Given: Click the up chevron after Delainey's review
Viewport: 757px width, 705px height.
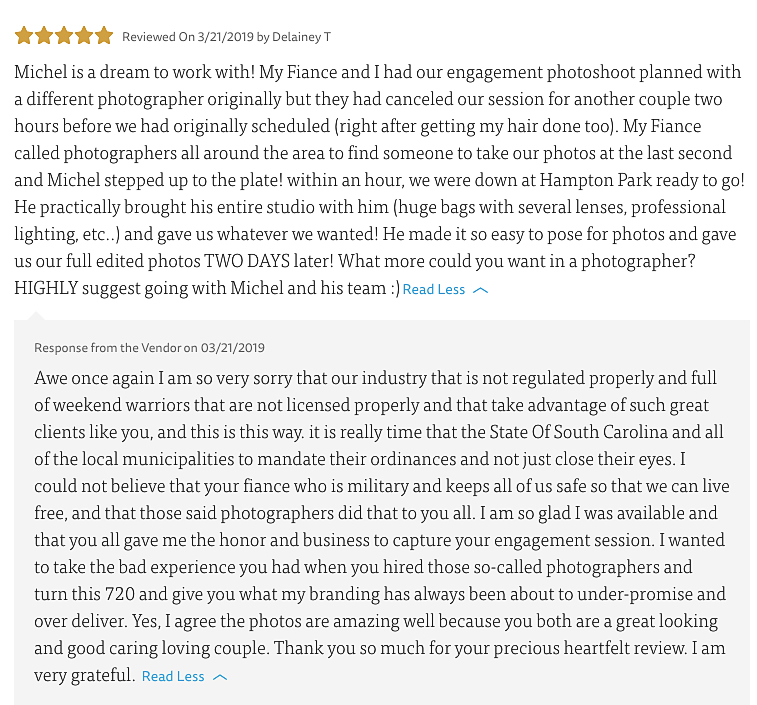Looking at the screenshot, I should [x=480, y=290].
